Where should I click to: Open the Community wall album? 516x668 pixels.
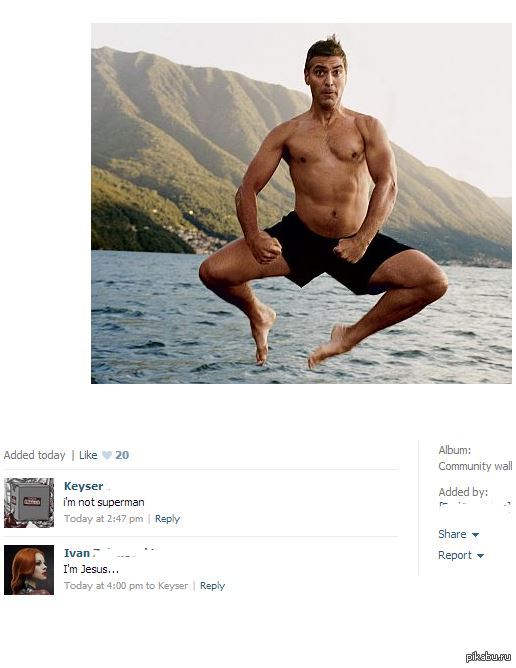pos(475,466)
